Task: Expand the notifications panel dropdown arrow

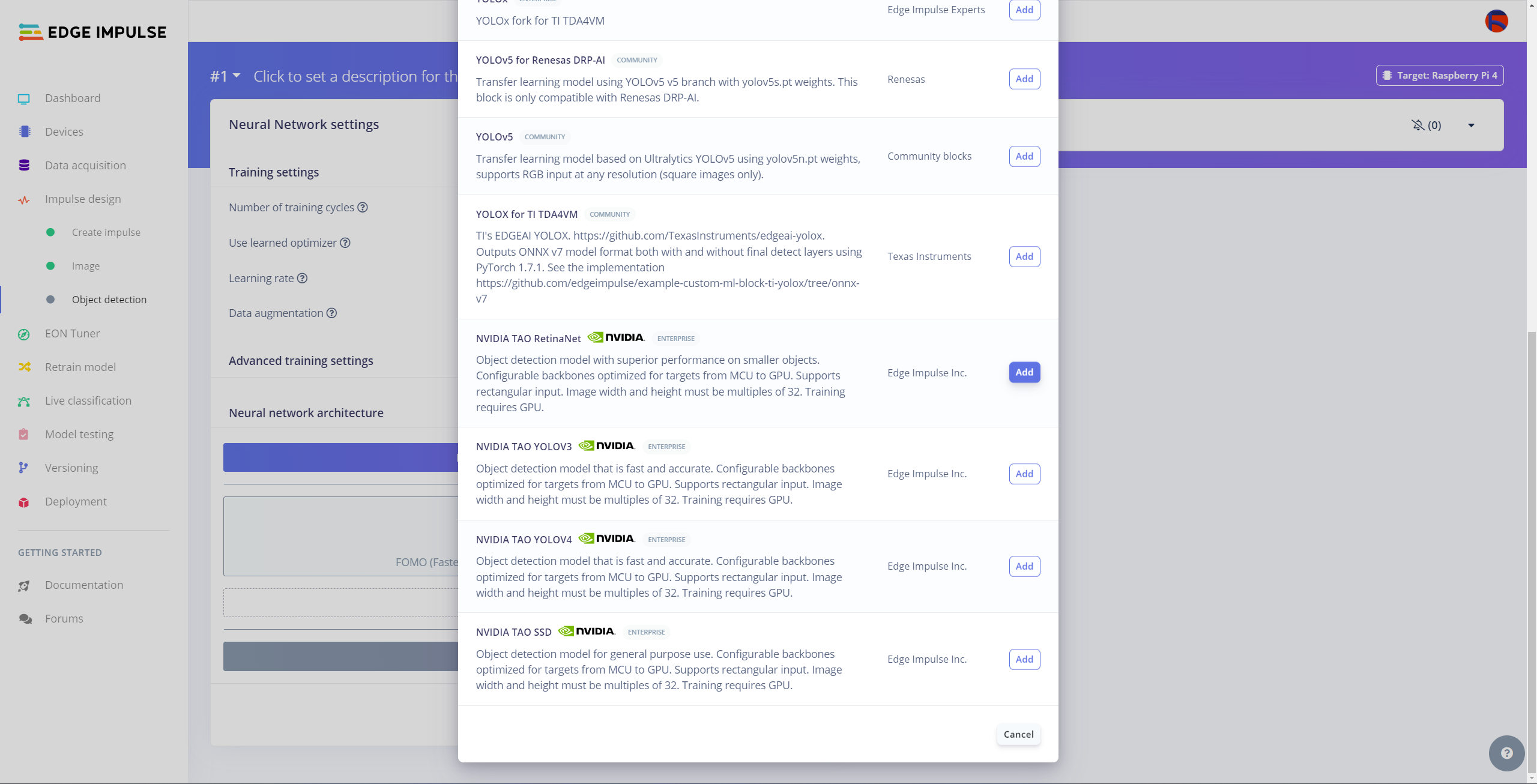Action: click(x=1471, y=125)
